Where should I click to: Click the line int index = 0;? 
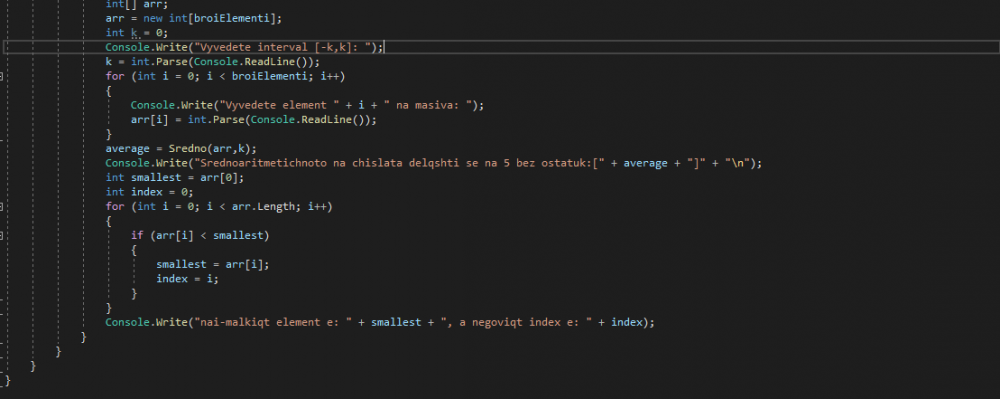point(149,192)
